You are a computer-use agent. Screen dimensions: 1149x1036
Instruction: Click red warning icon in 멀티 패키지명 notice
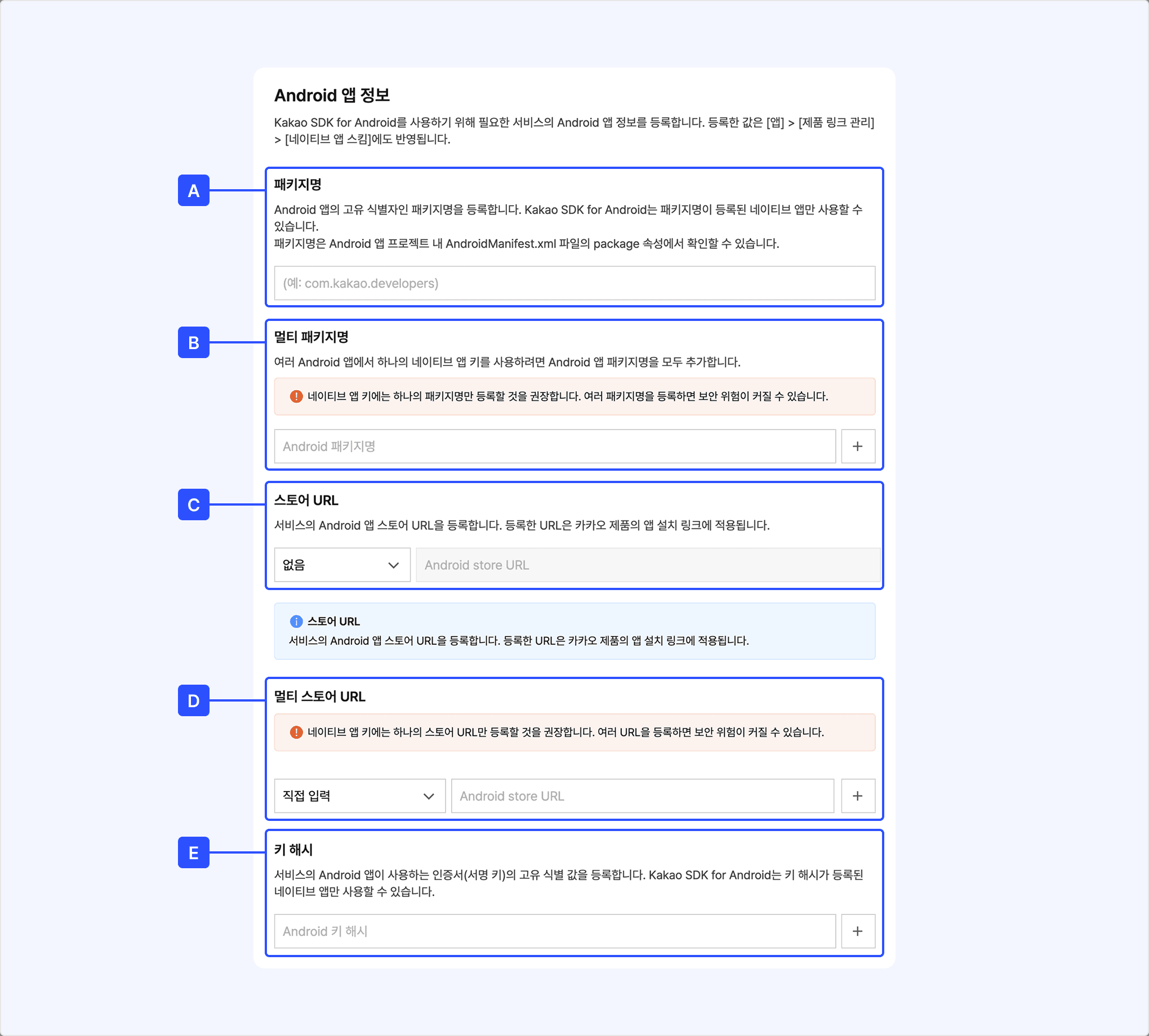[296, 396]
